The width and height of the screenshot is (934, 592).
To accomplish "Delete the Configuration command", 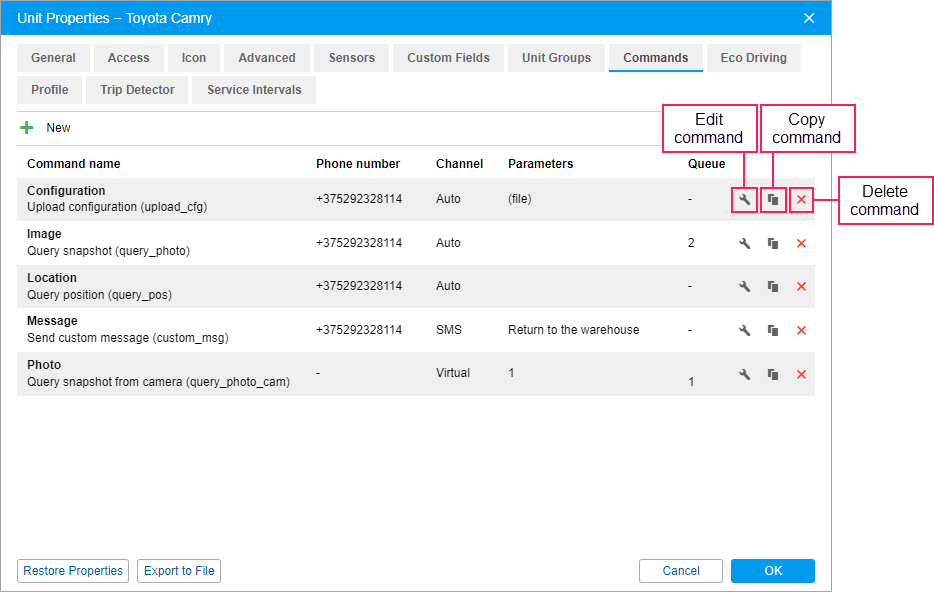I will click(x=801, y=200).
